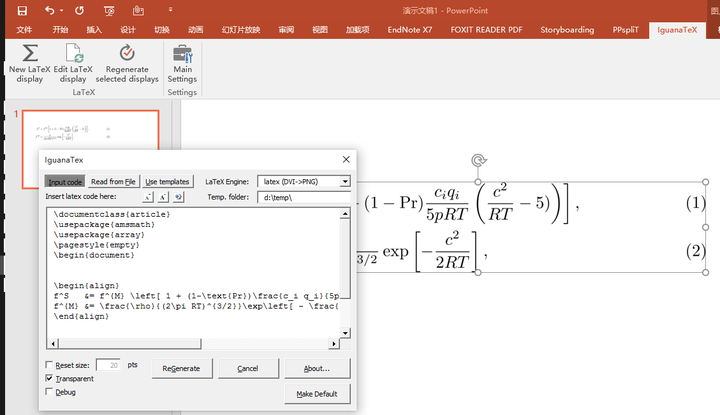Switch to the 加载项 ribbon tab
Viewport: 720px width, 415px height.
tap(358, 30)
